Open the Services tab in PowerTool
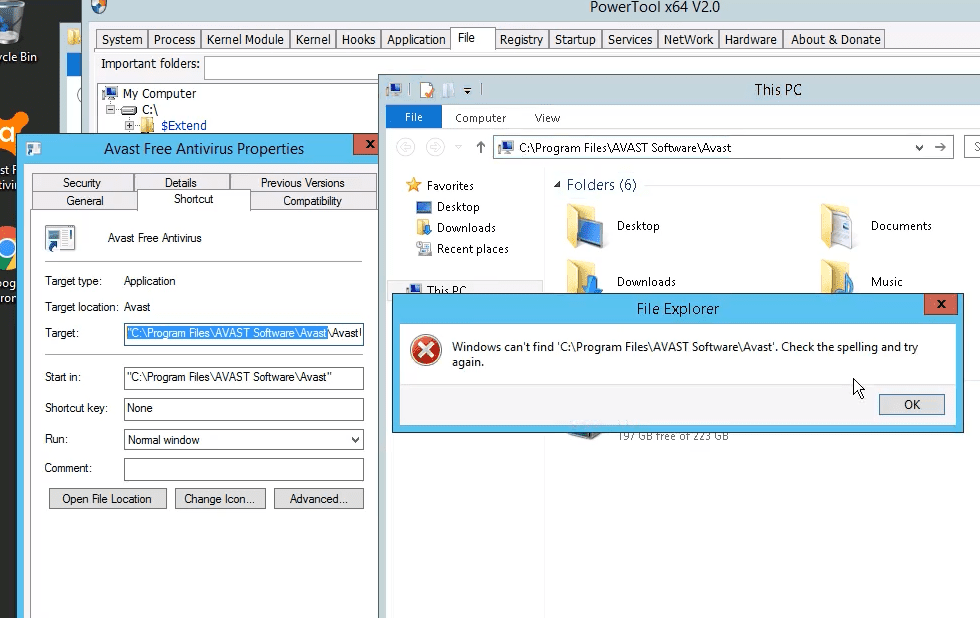980x618 pixels. (630, 39)
